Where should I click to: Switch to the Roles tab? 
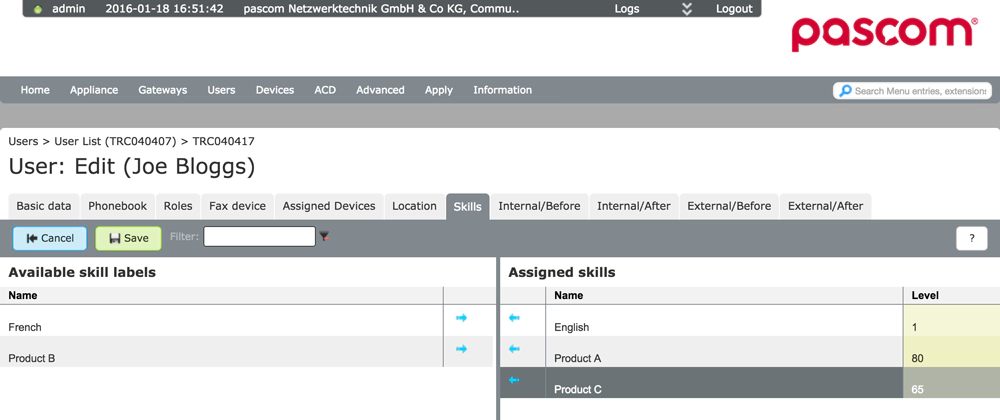coord(178,206)
